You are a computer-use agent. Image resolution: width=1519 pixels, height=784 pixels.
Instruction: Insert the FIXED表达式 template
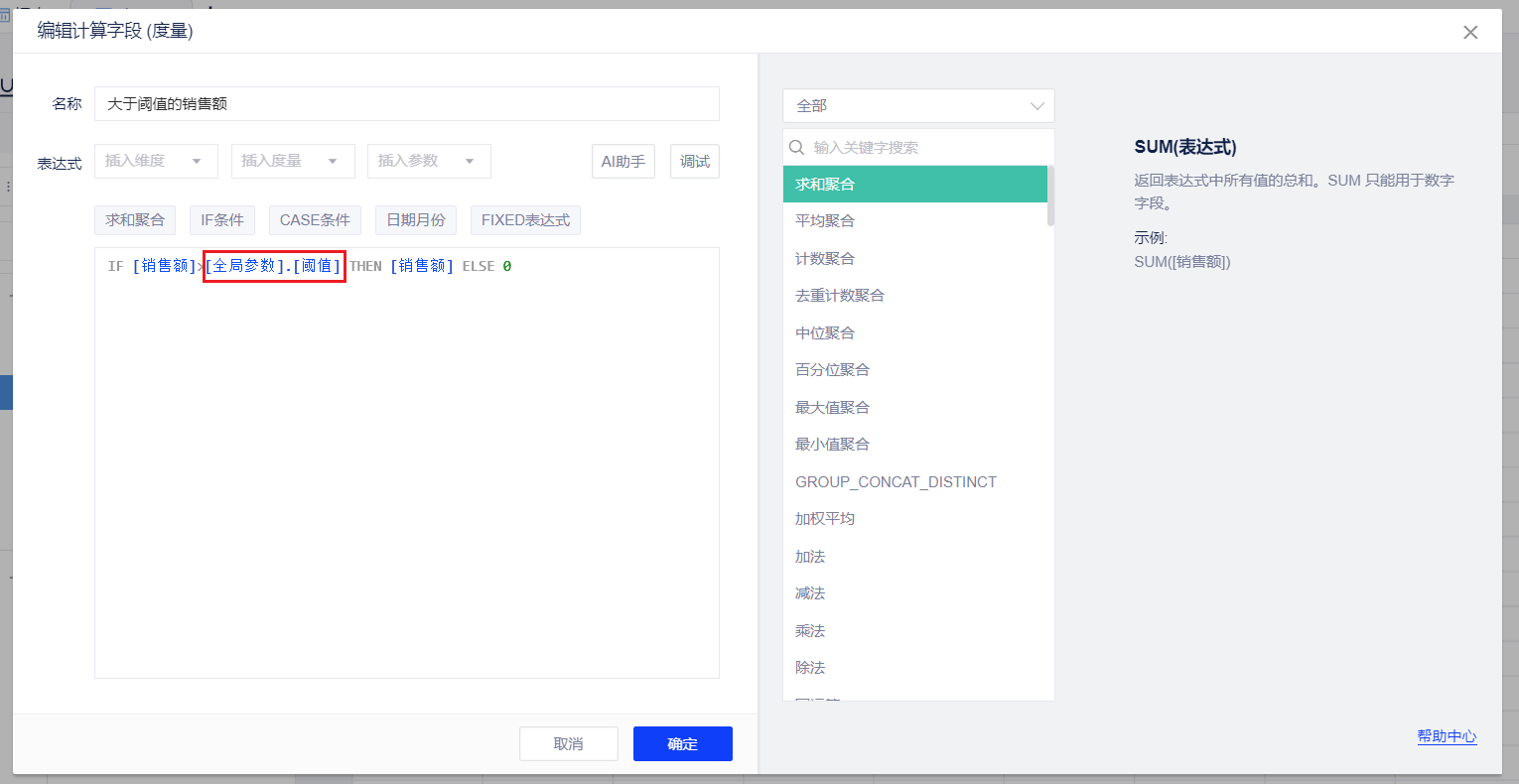pyautogui.click(x=525, y=220)
